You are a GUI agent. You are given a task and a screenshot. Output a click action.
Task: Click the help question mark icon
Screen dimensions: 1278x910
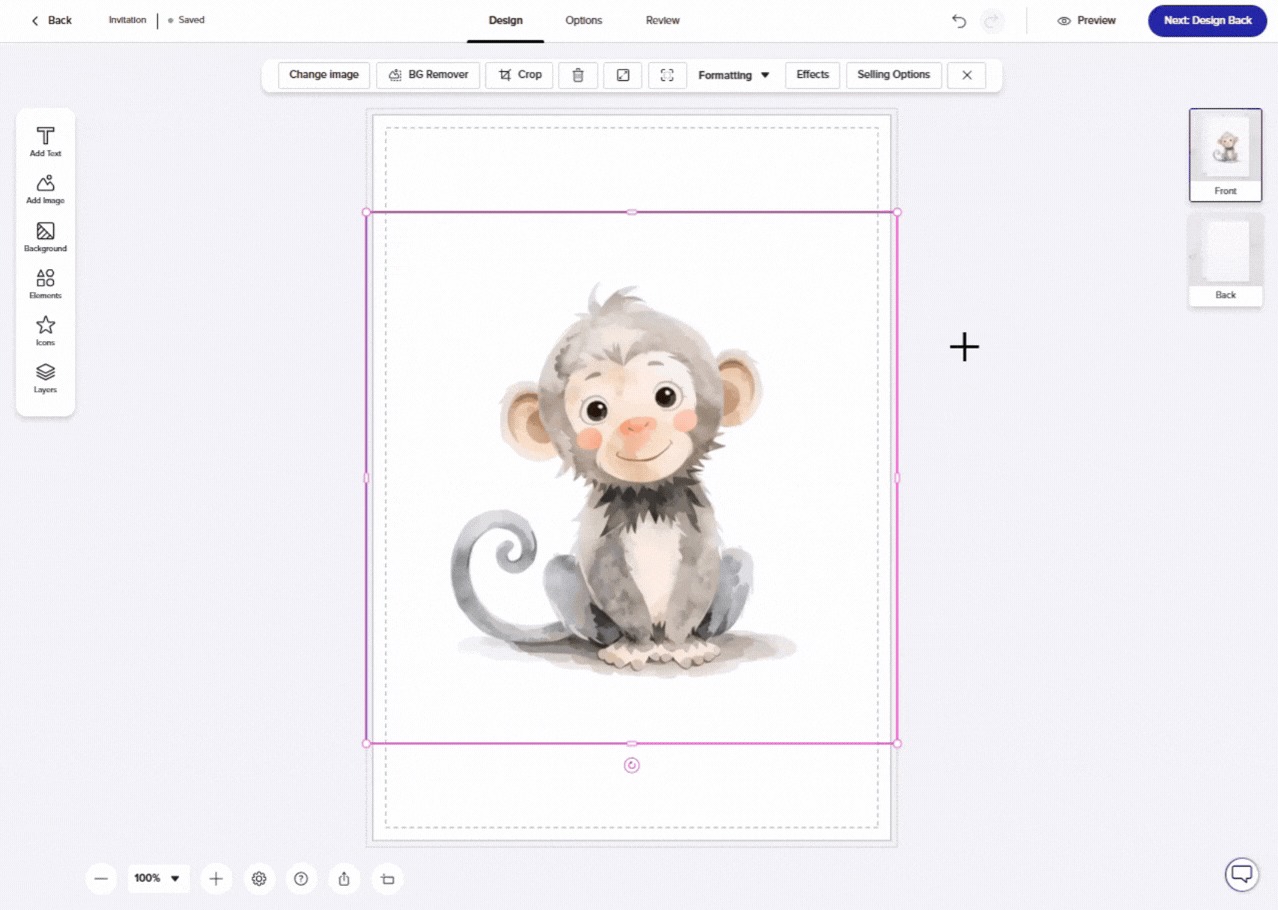coord(301,879)
